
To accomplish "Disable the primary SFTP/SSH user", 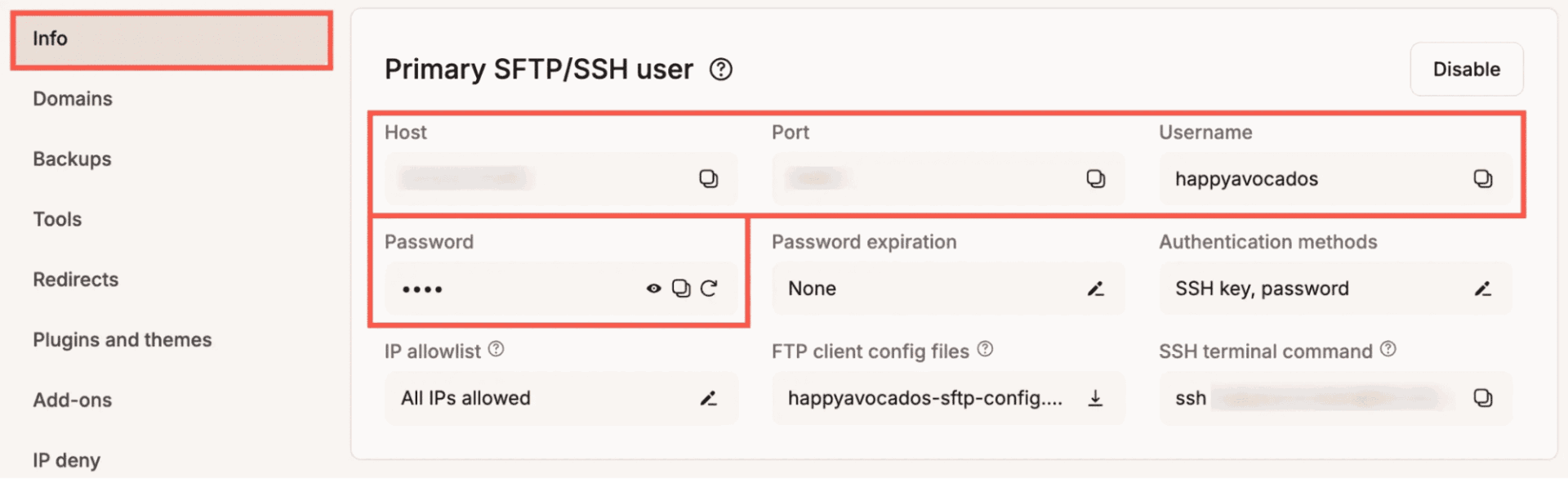I will point(1466,69).
